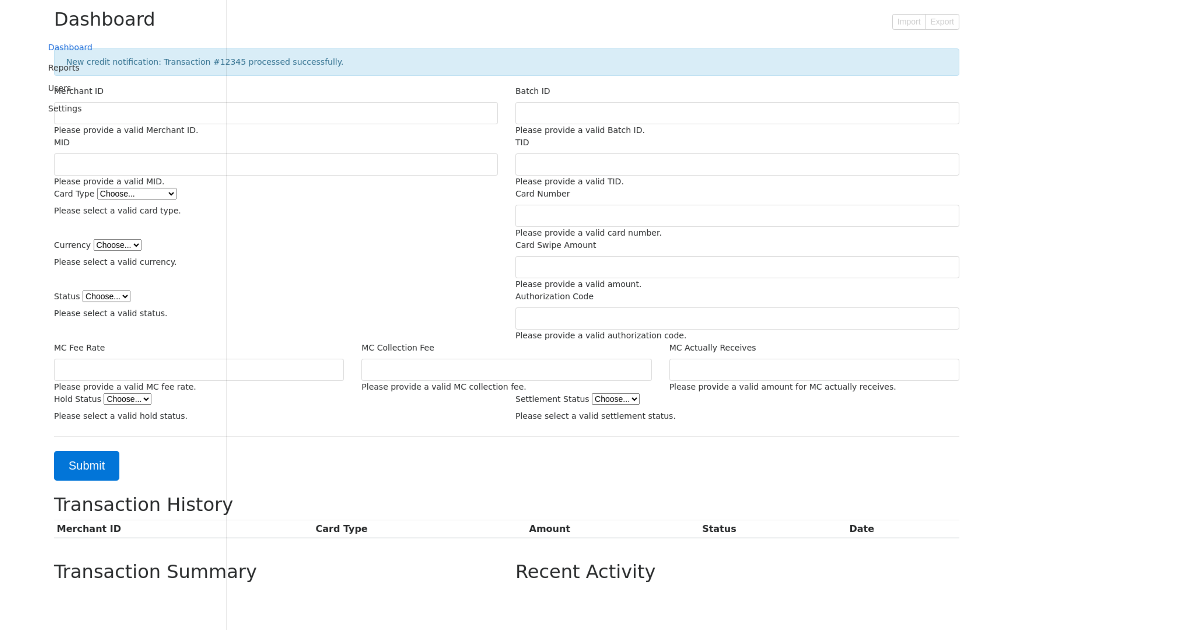Click the Import button
The width and height of the screenshot is (1200, 630).
click(908, 21)
